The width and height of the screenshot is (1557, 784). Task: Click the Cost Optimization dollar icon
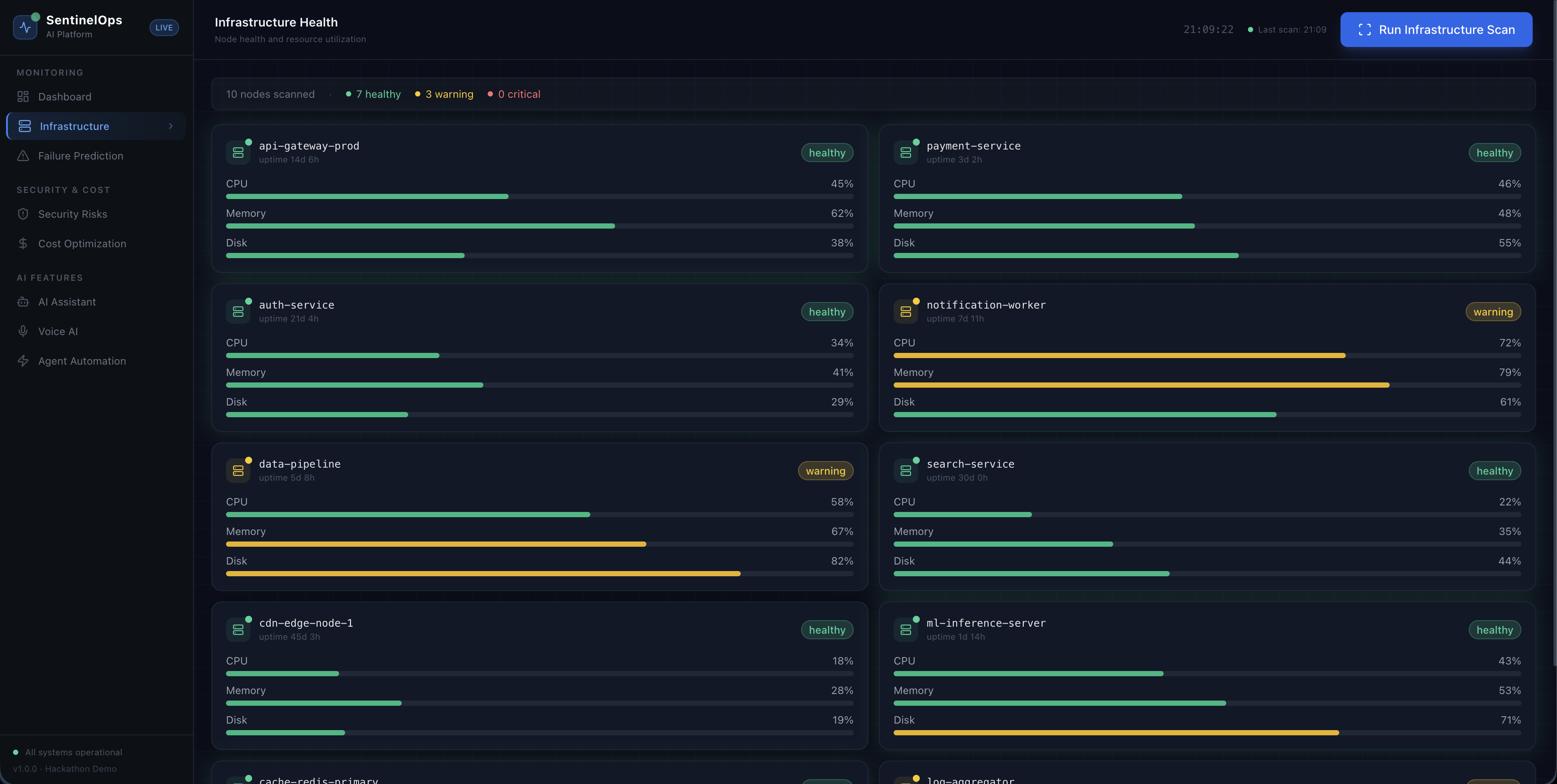coord(23,244)
